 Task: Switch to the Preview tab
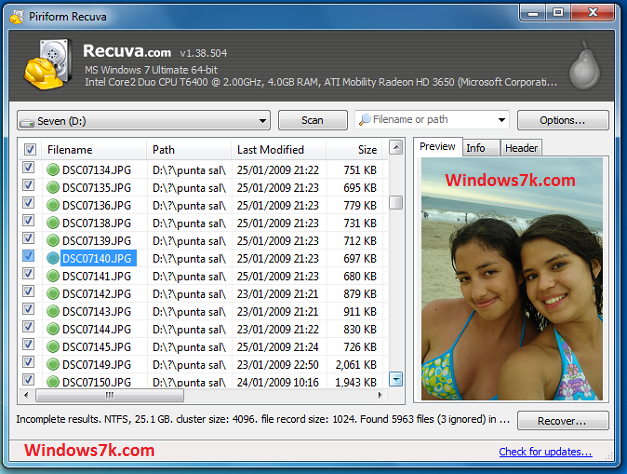[x=437, y=147]
